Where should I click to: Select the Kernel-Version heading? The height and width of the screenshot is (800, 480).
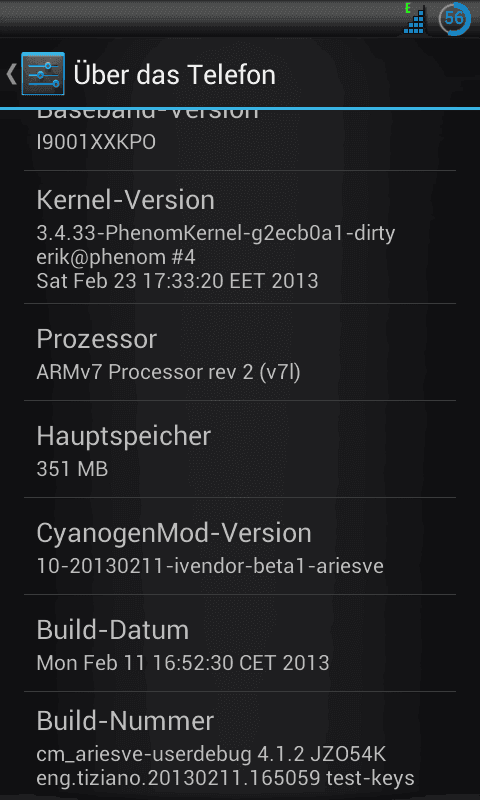point(125,200)
